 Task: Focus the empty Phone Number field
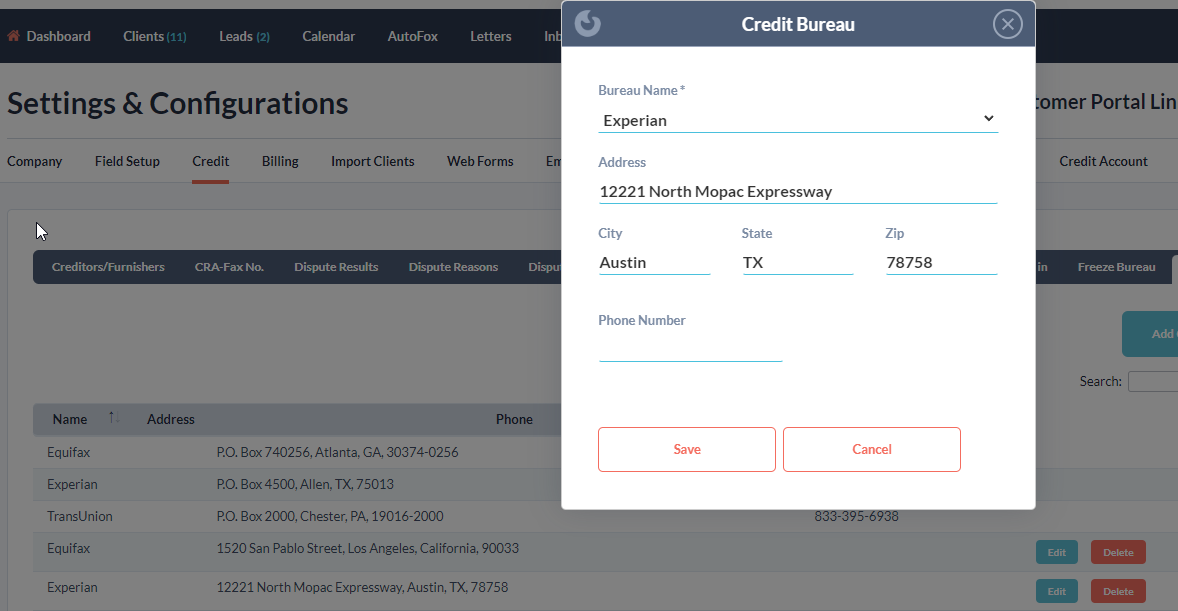[x=690, y=349]
